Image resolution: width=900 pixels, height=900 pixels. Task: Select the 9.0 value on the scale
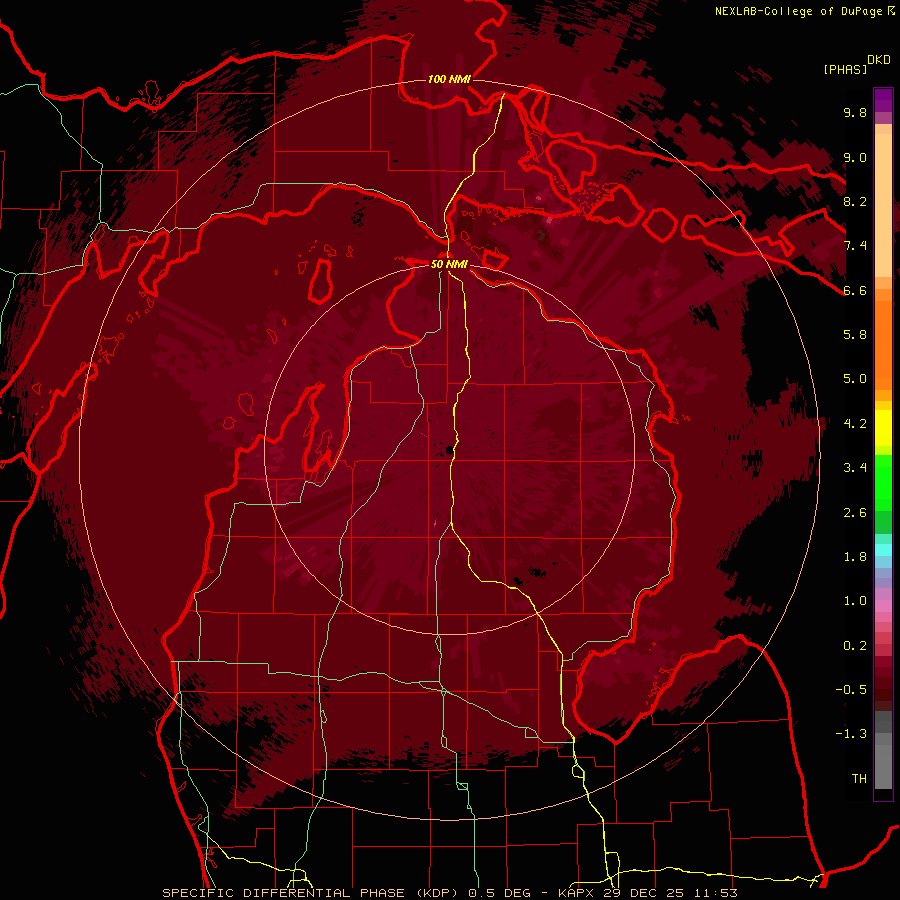tap(855, 157)
